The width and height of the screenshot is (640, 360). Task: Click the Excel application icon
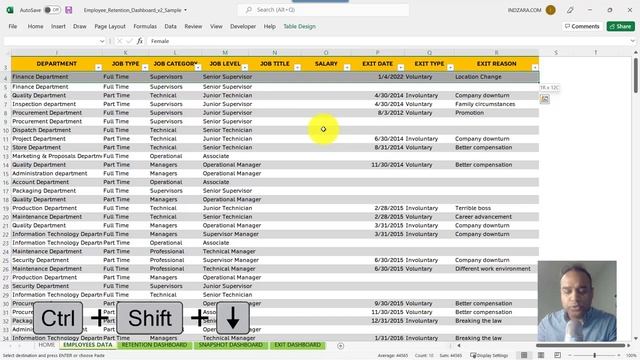coord(10,10)
